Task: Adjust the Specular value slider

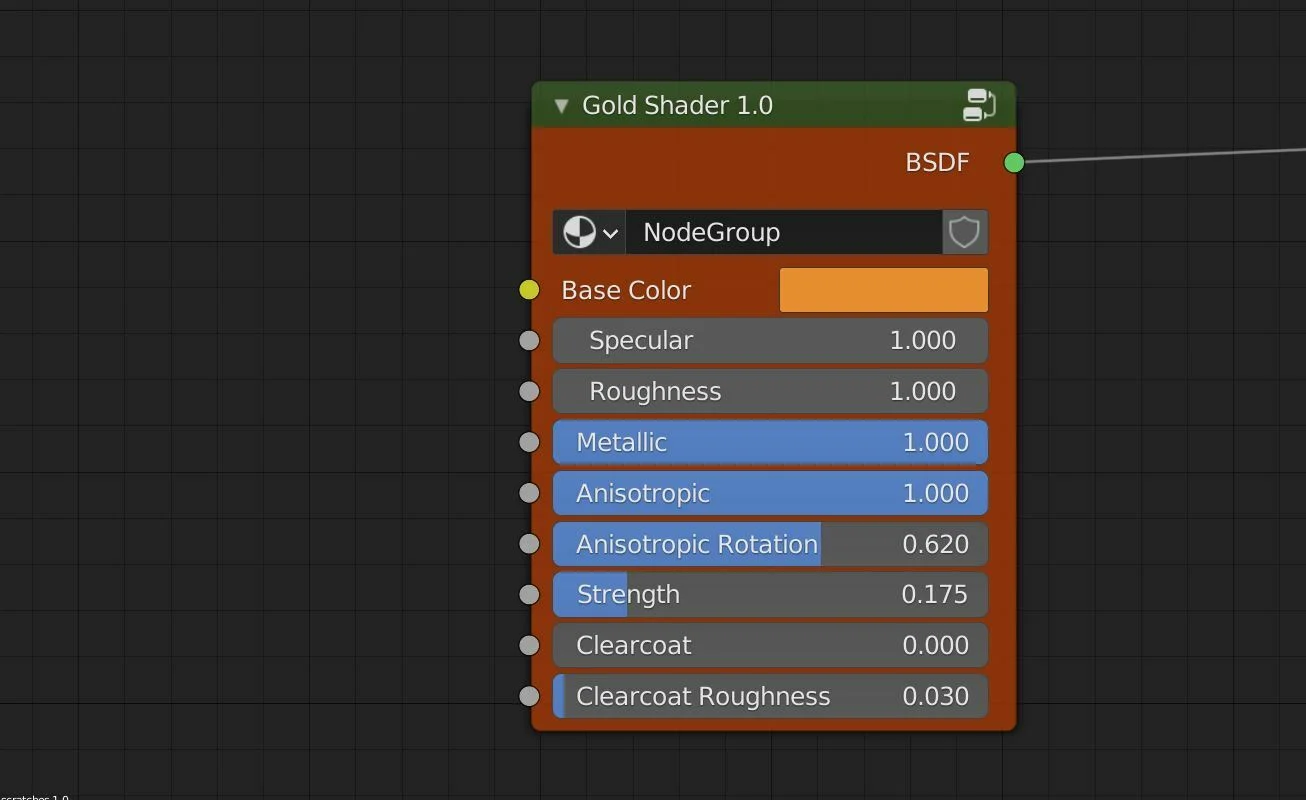Action: pos(770,340)
